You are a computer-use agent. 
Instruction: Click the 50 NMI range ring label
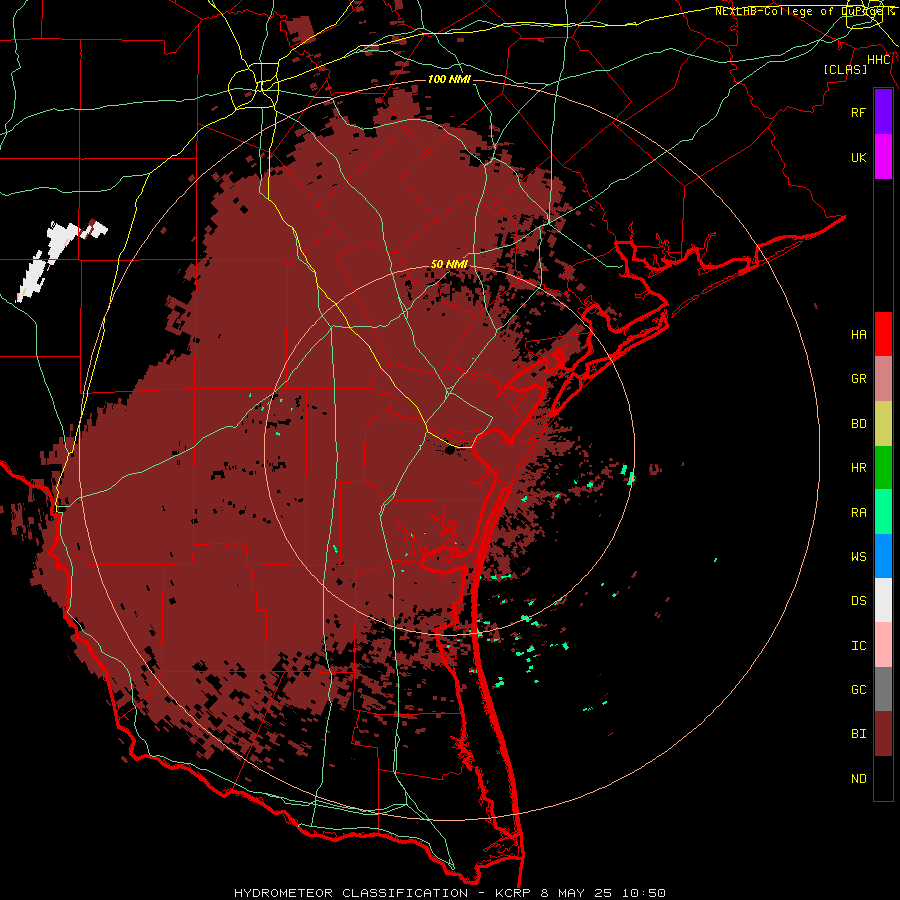[449, 264]
